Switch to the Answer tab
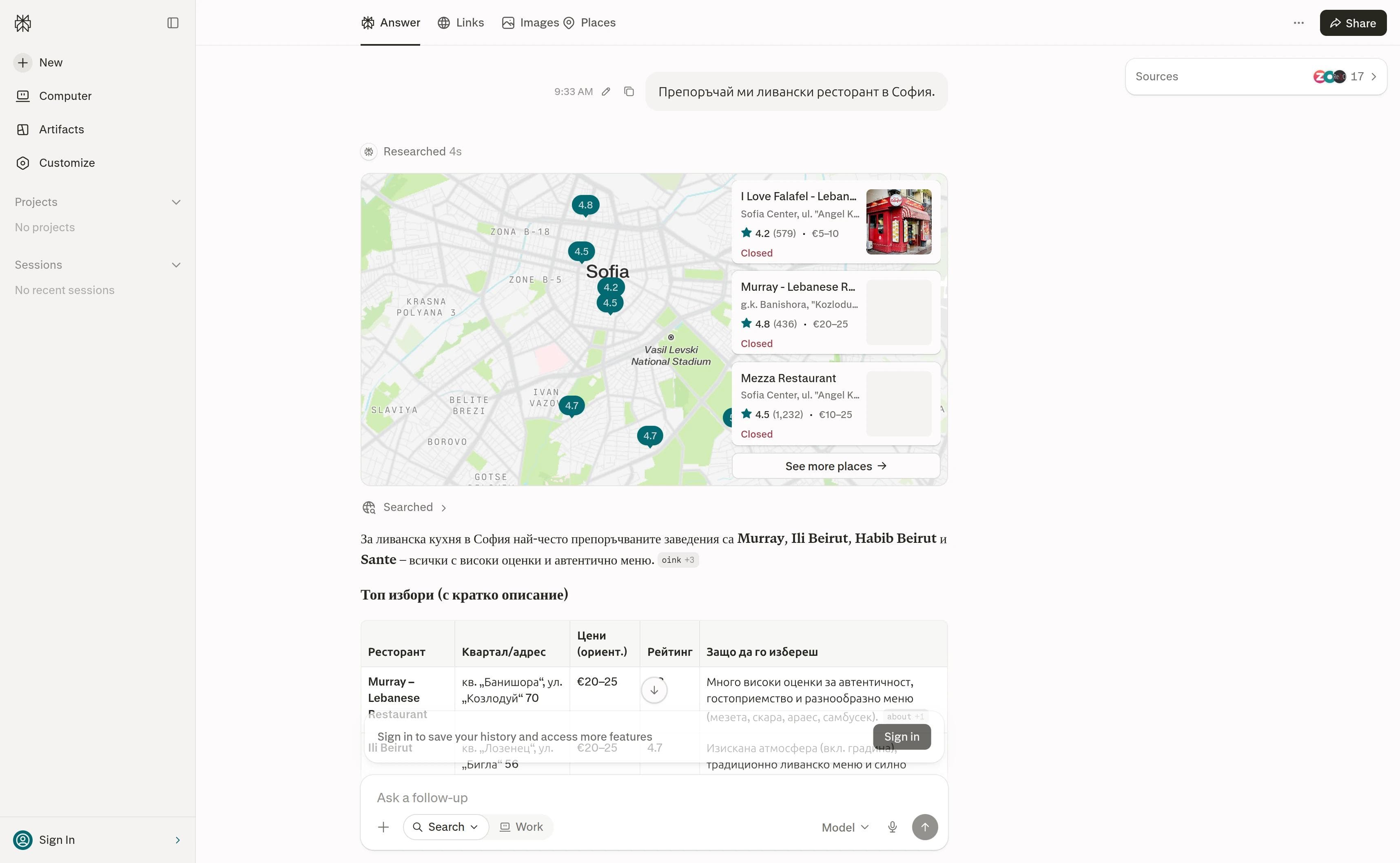The height and width of the screenshot is (863, 1400). (x=390, y=23)
